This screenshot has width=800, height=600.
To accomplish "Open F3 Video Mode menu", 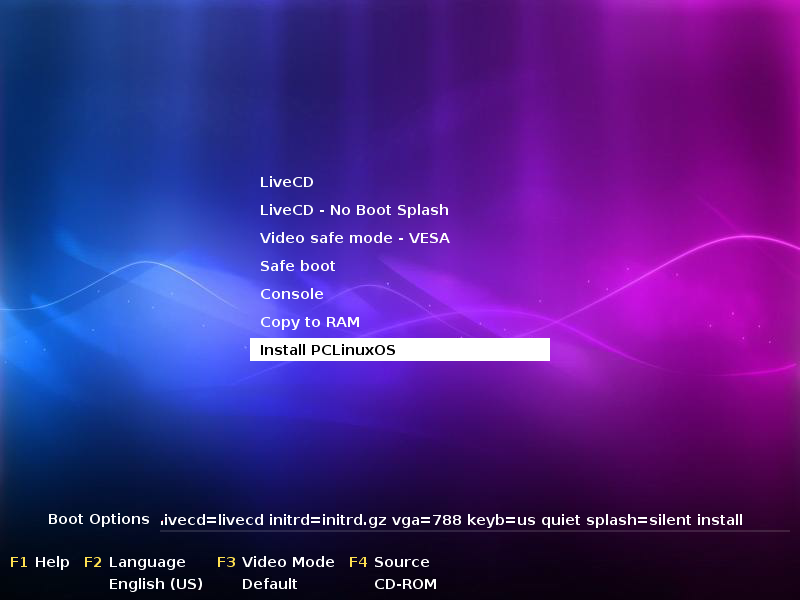I will [276, 562].
